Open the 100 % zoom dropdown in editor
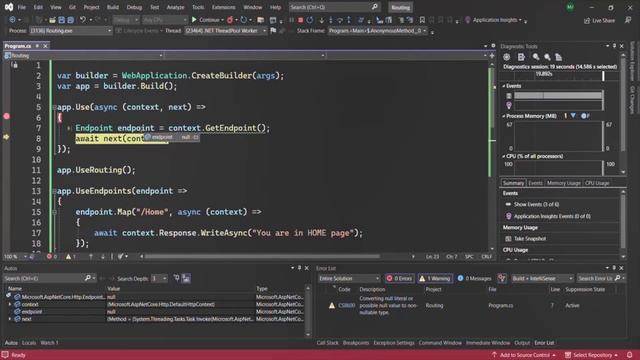This screenshot has height=360, width=640. coord(15,257)
